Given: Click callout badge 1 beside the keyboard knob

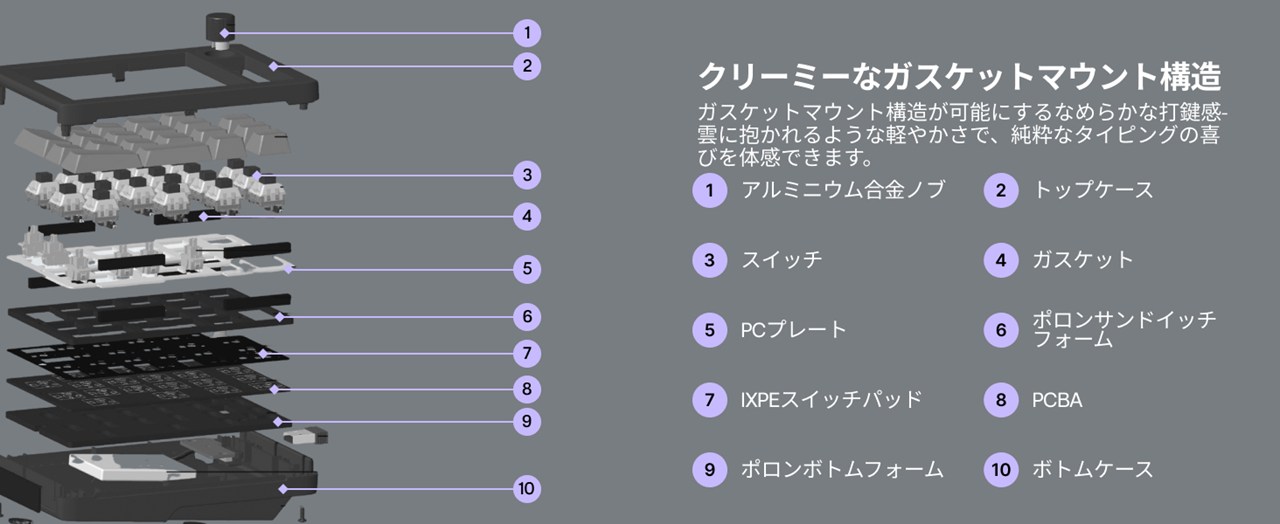Looking at the screenshot, I should point(526,33).
